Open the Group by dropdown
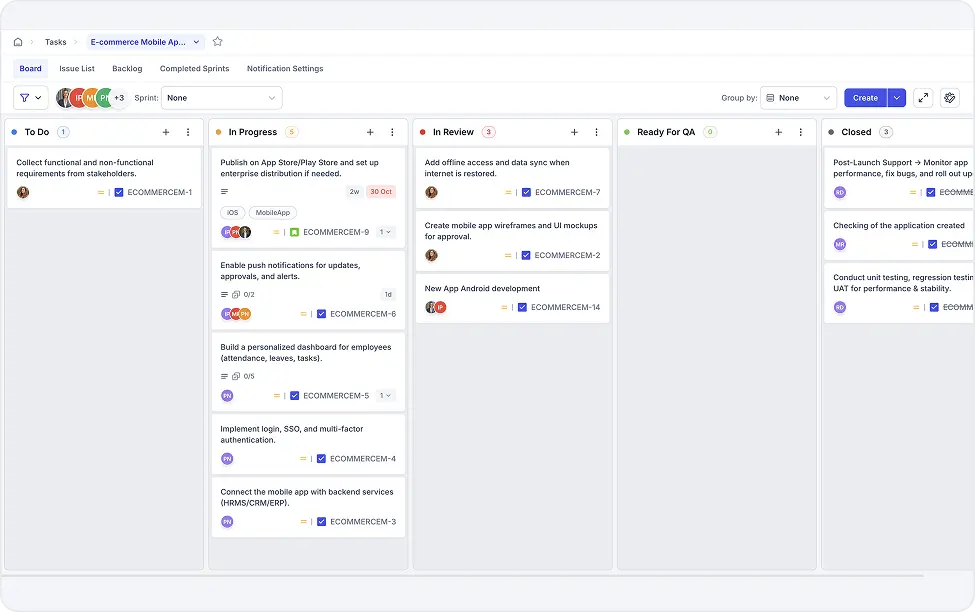The image size is (975, 612). click(798, 98)
